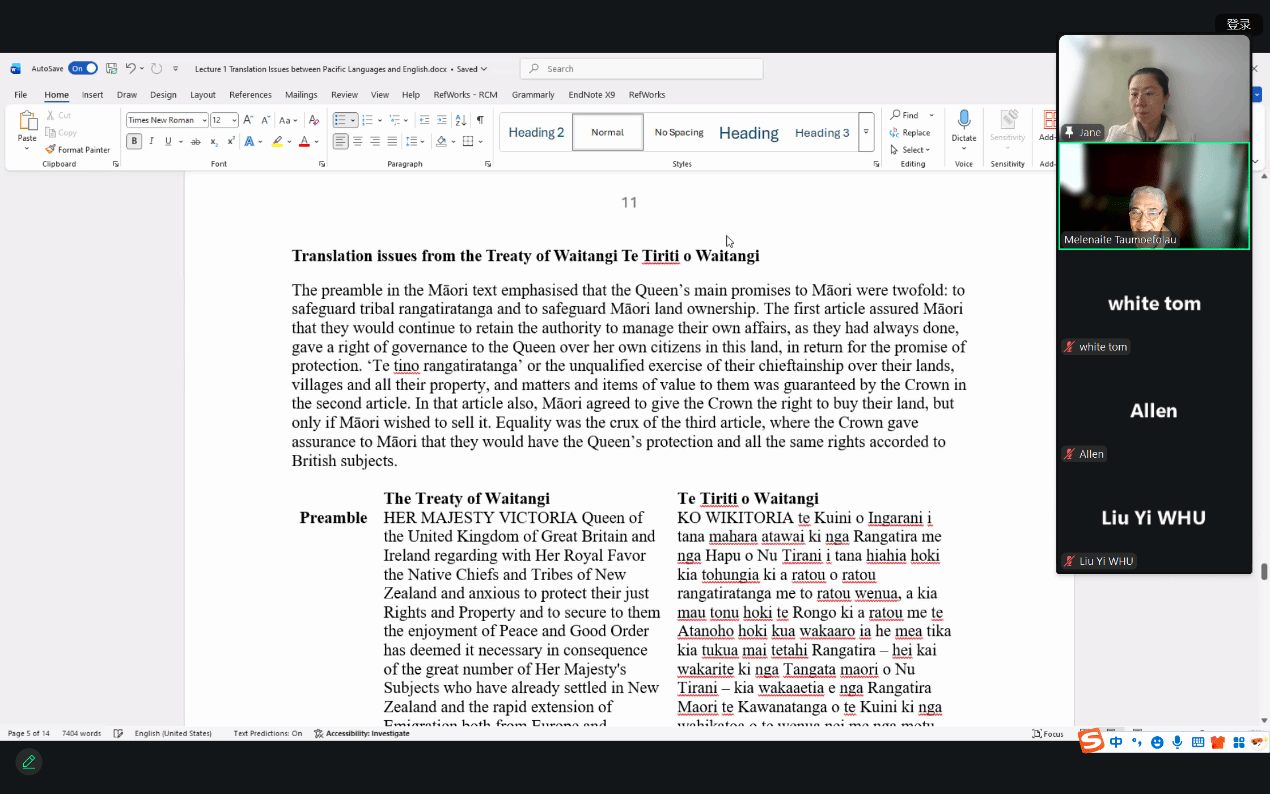Click the Save icon in the title bar
Viewport: 1270px width, 794px height.
click(111, 69)
